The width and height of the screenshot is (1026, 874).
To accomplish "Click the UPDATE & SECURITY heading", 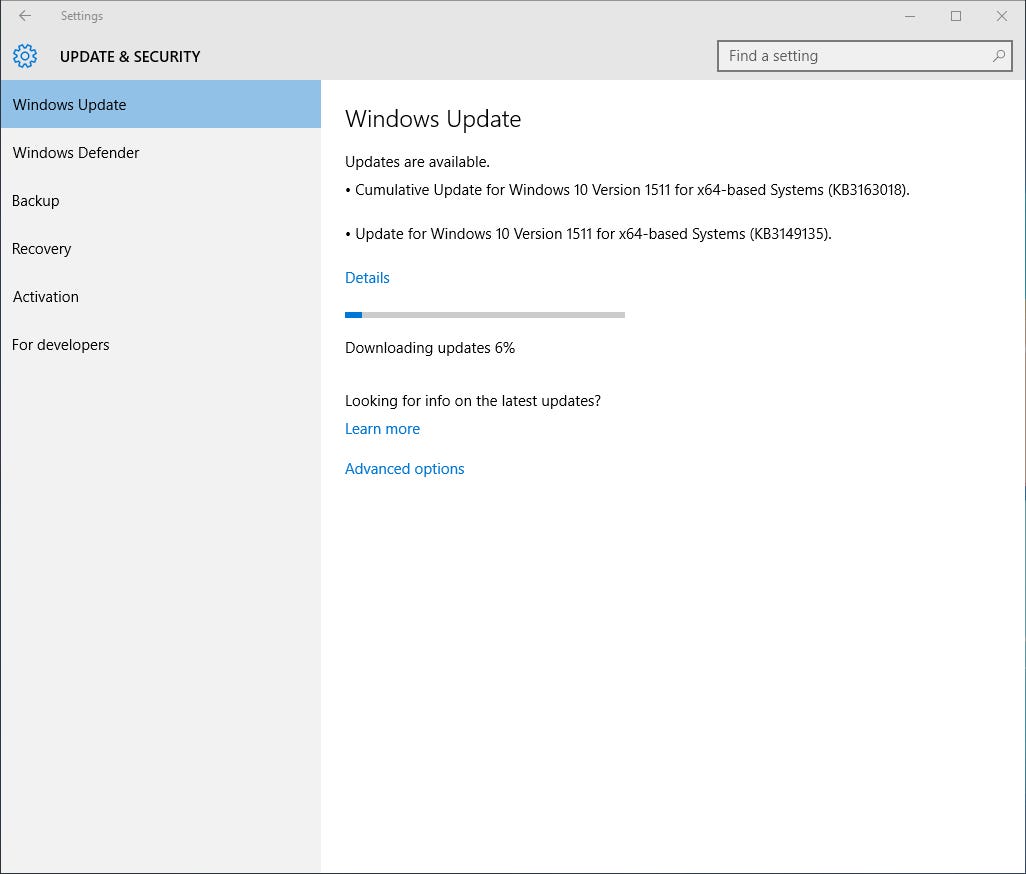I will pyautogui.click(x=130, y=57).
